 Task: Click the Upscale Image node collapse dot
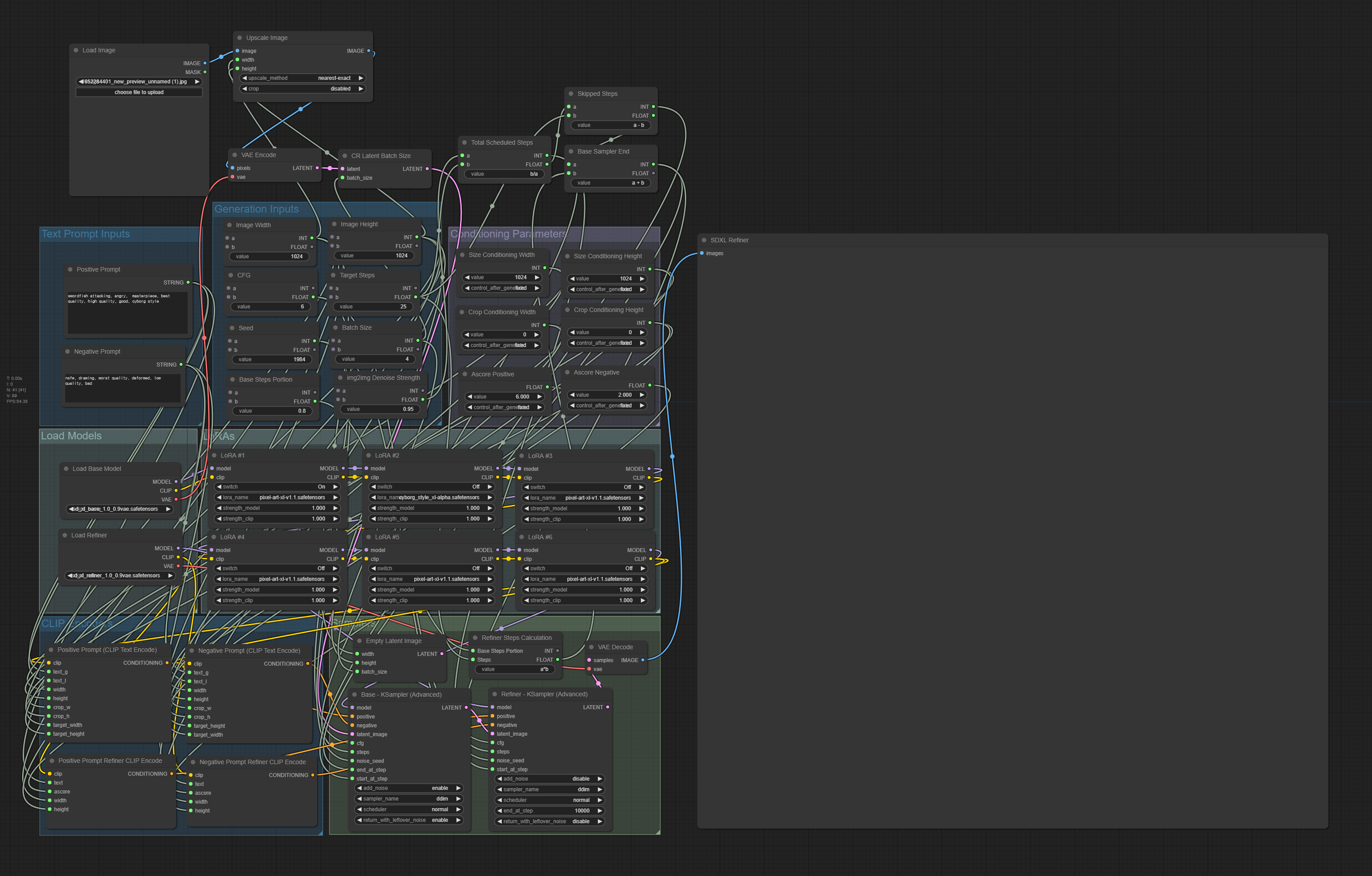[x=240, y=38]
